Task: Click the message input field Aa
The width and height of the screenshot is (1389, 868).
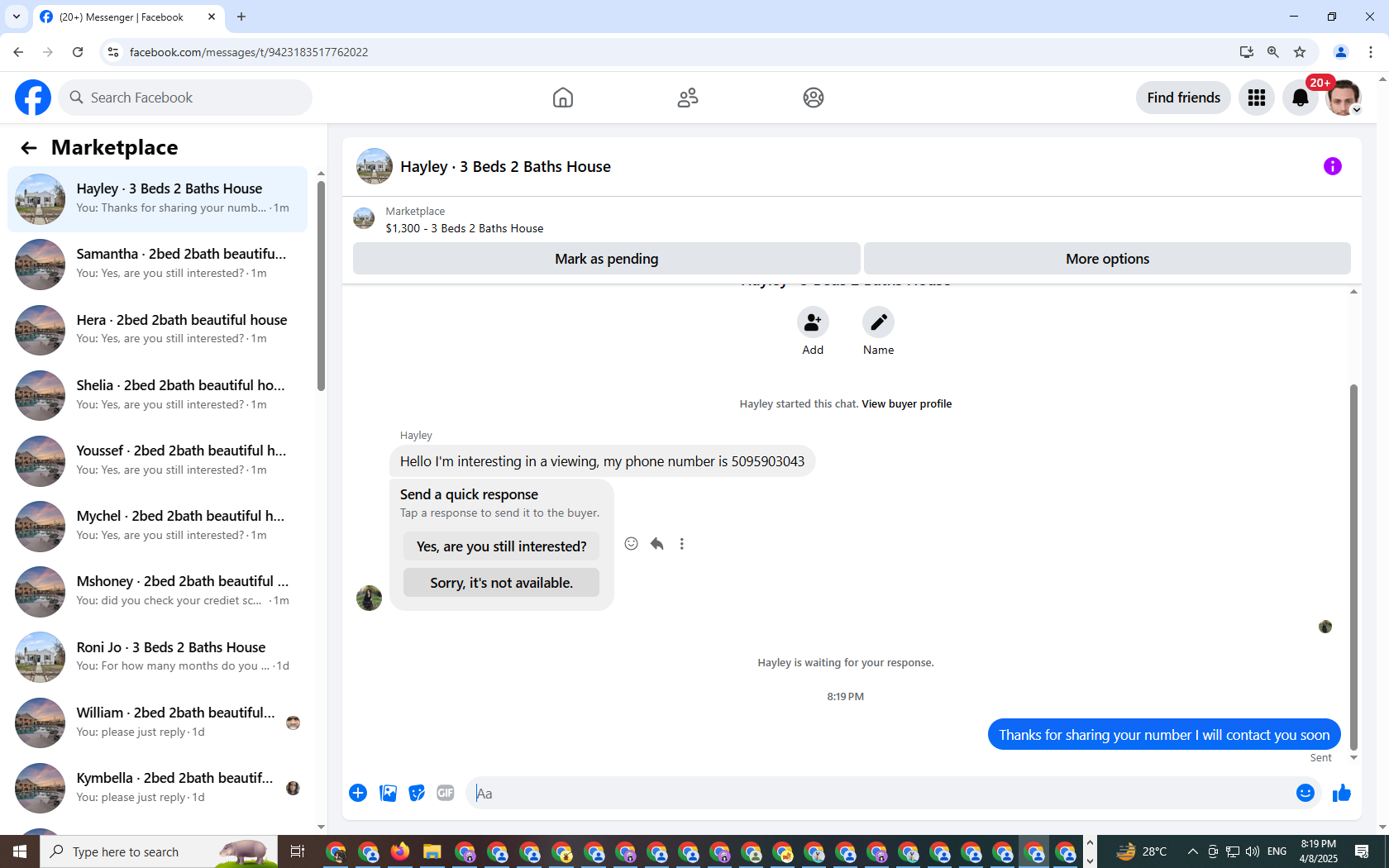Action: click(x=879, y=794)
